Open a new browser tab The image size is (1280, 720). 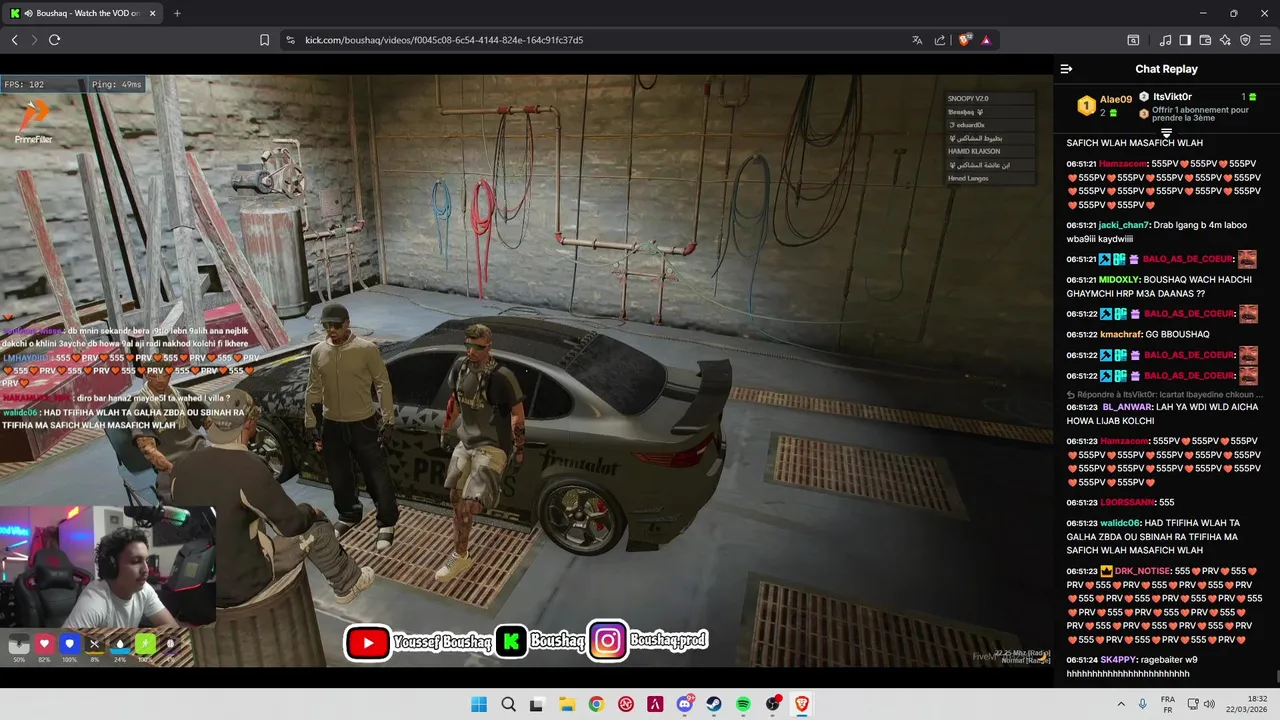pos(177,13)
